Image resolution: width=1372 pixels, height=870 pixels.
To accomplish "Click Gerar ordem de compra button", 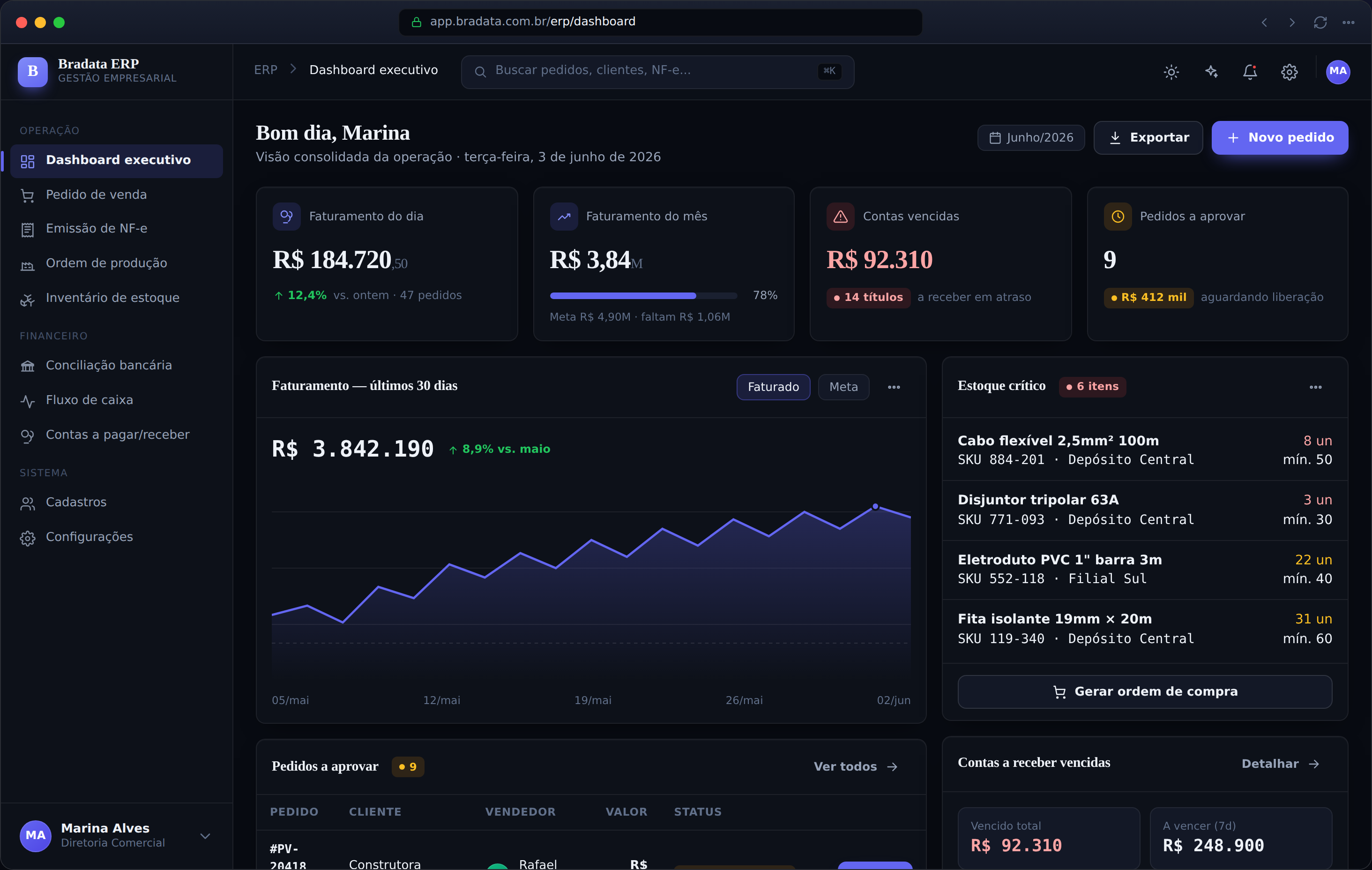I will click(1145, 691).
